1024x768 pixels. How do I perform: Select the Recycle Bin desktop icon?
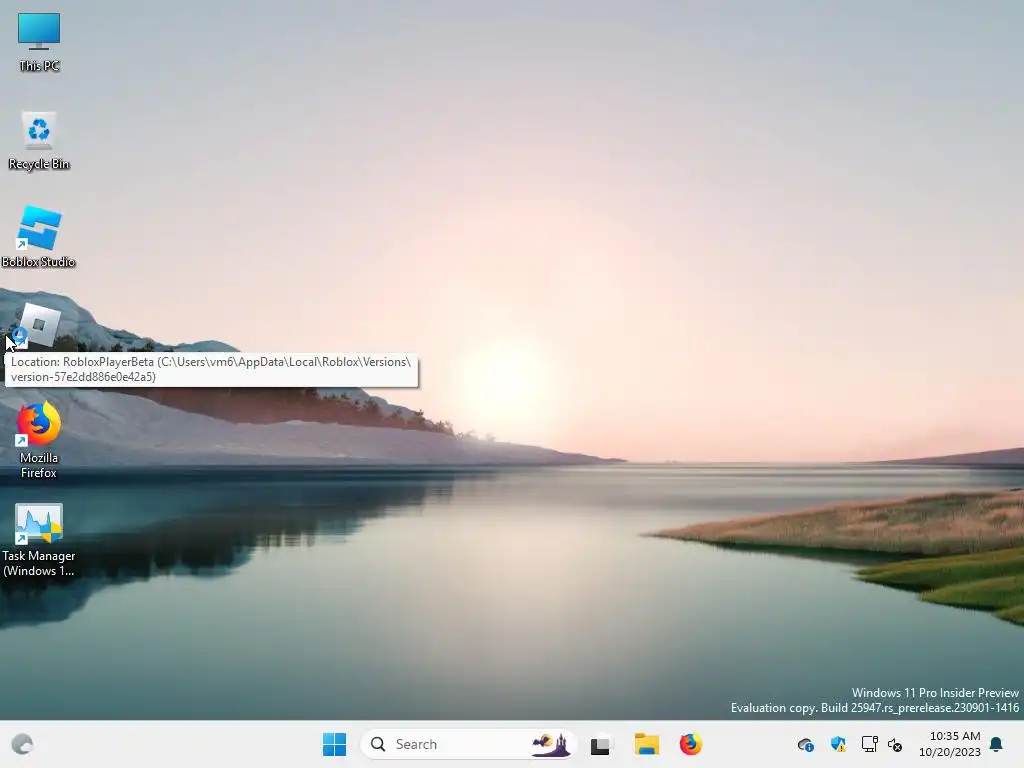[x=39, y=140]
